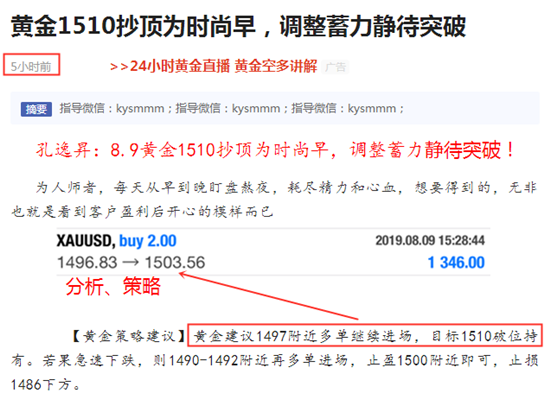Image resolution: width=550 pixels, height=399 pixels.
Task: Click the last line 1486下方
Action: 46,385
